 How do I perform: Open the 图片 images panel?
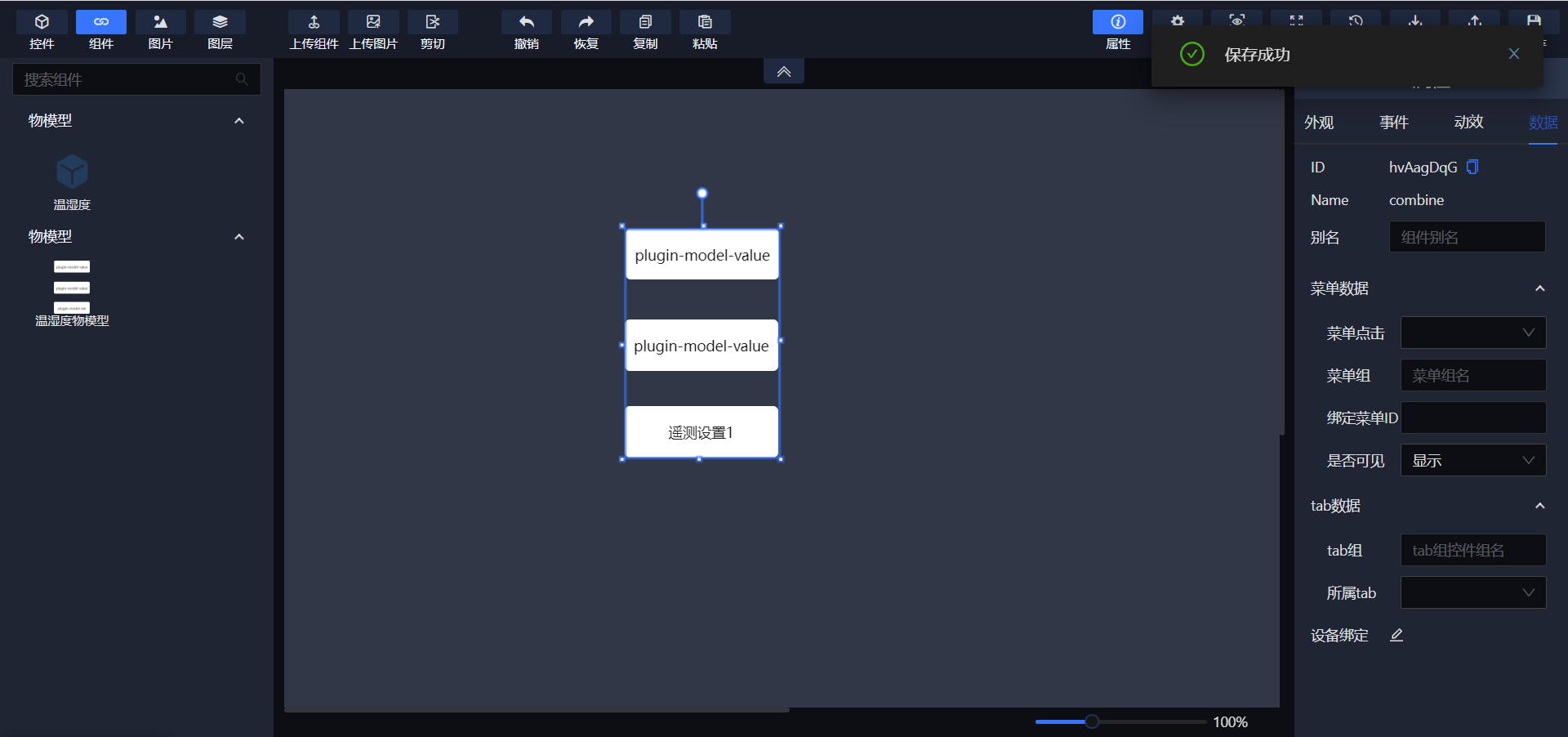(161, 31)
